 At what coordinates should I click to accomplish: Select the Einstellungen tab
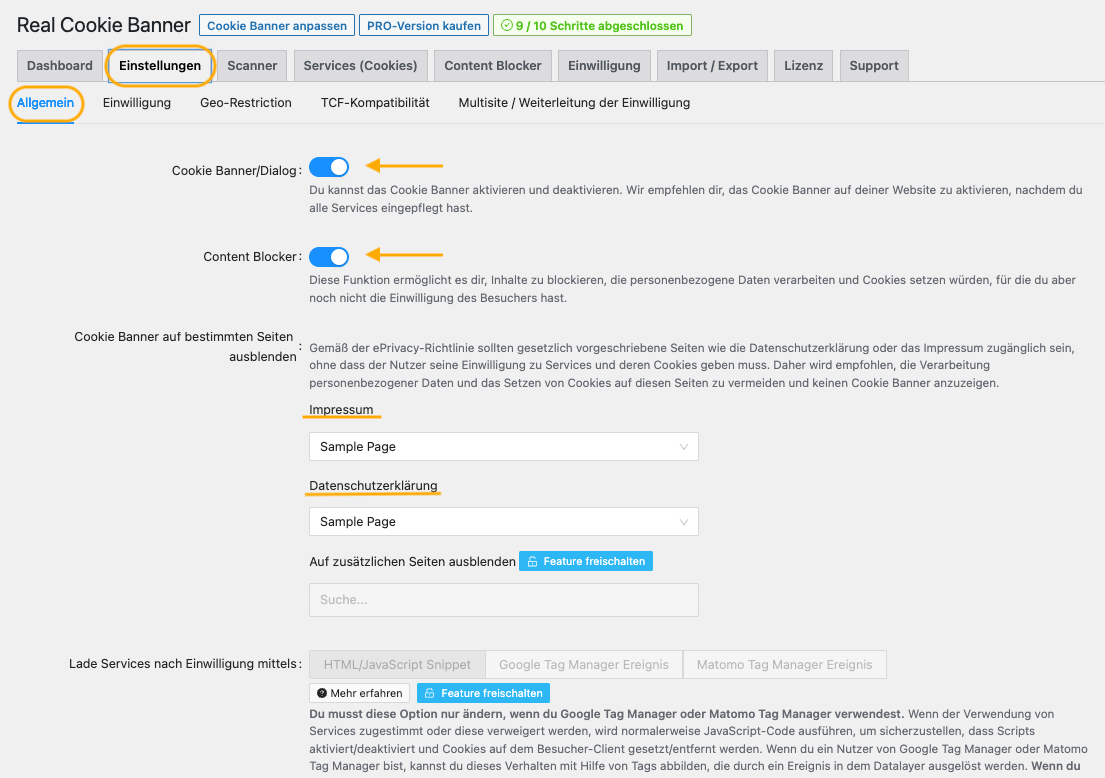tap(160, 66)
